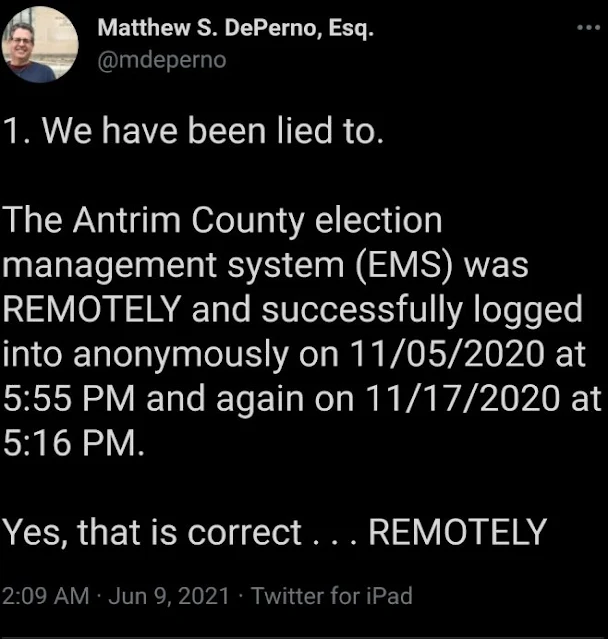
Task: Select the time '5:16 PM.' in the tweet
Action: point(74,443)
